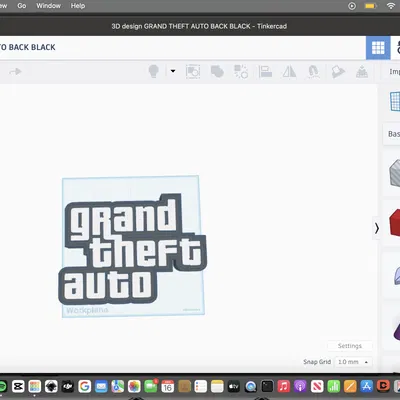Click the Wi-Fi icon in menu bar

tap(391, 6)
